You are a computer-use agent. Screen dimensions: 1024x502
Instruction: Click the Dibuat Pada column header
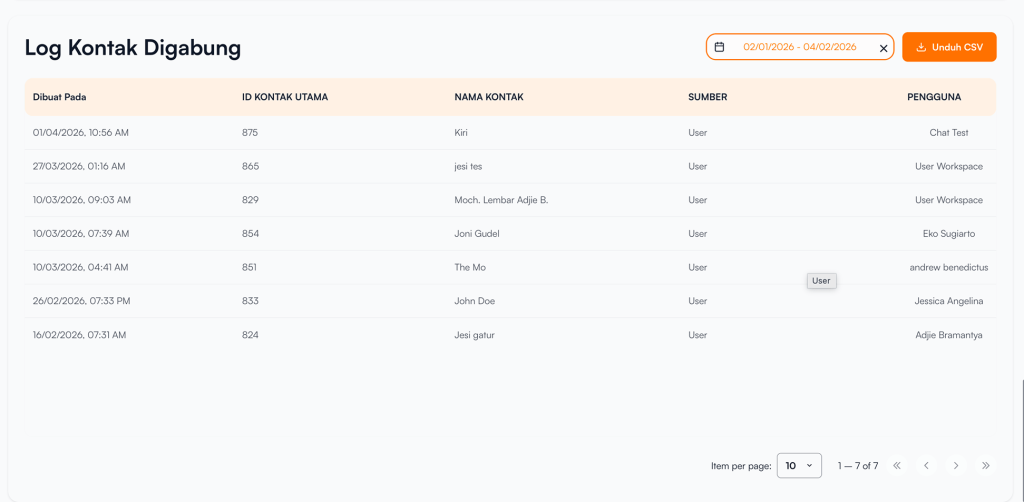tap(60, 97)
